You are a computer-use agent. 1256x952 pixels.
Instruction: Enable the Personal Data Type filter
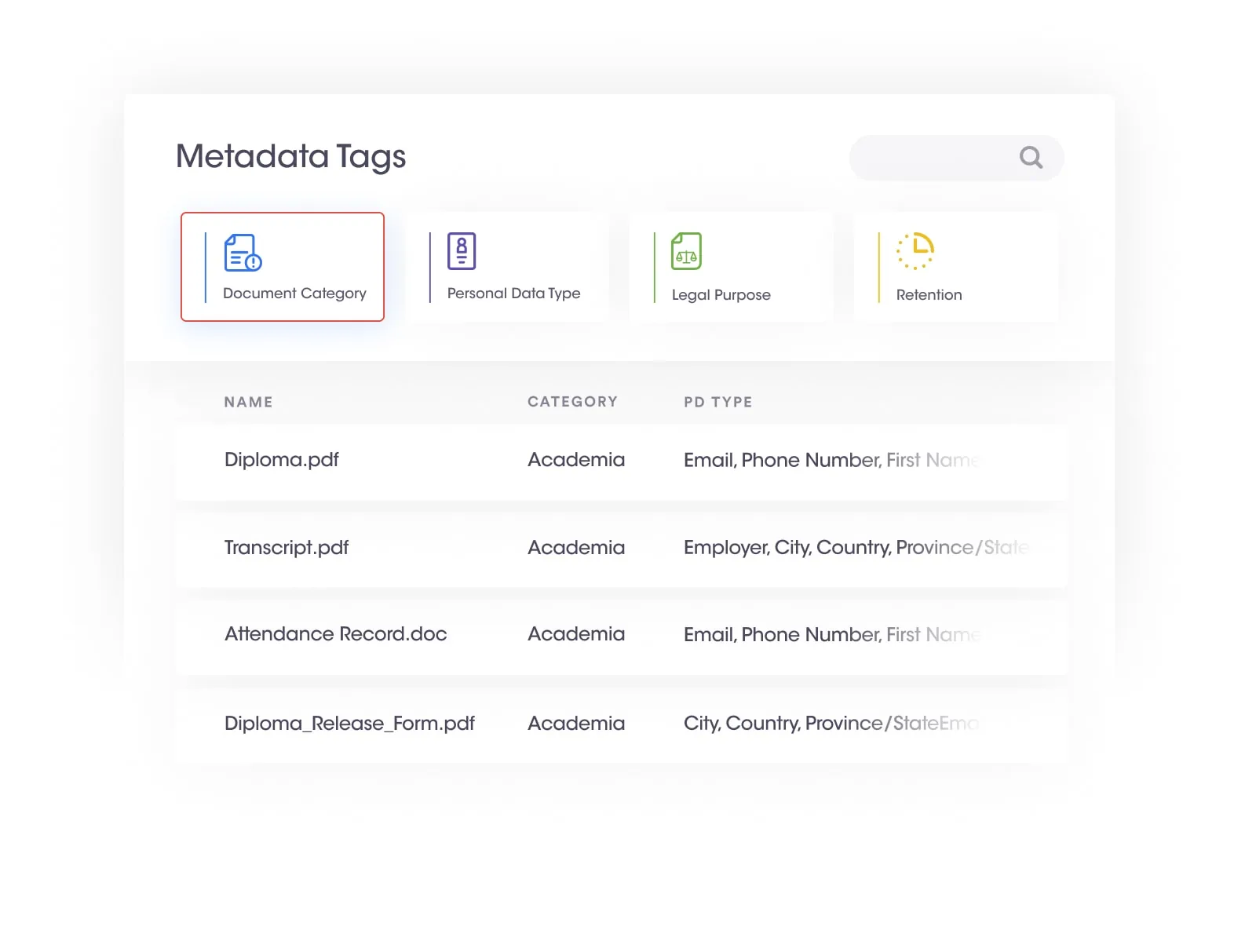507,267
